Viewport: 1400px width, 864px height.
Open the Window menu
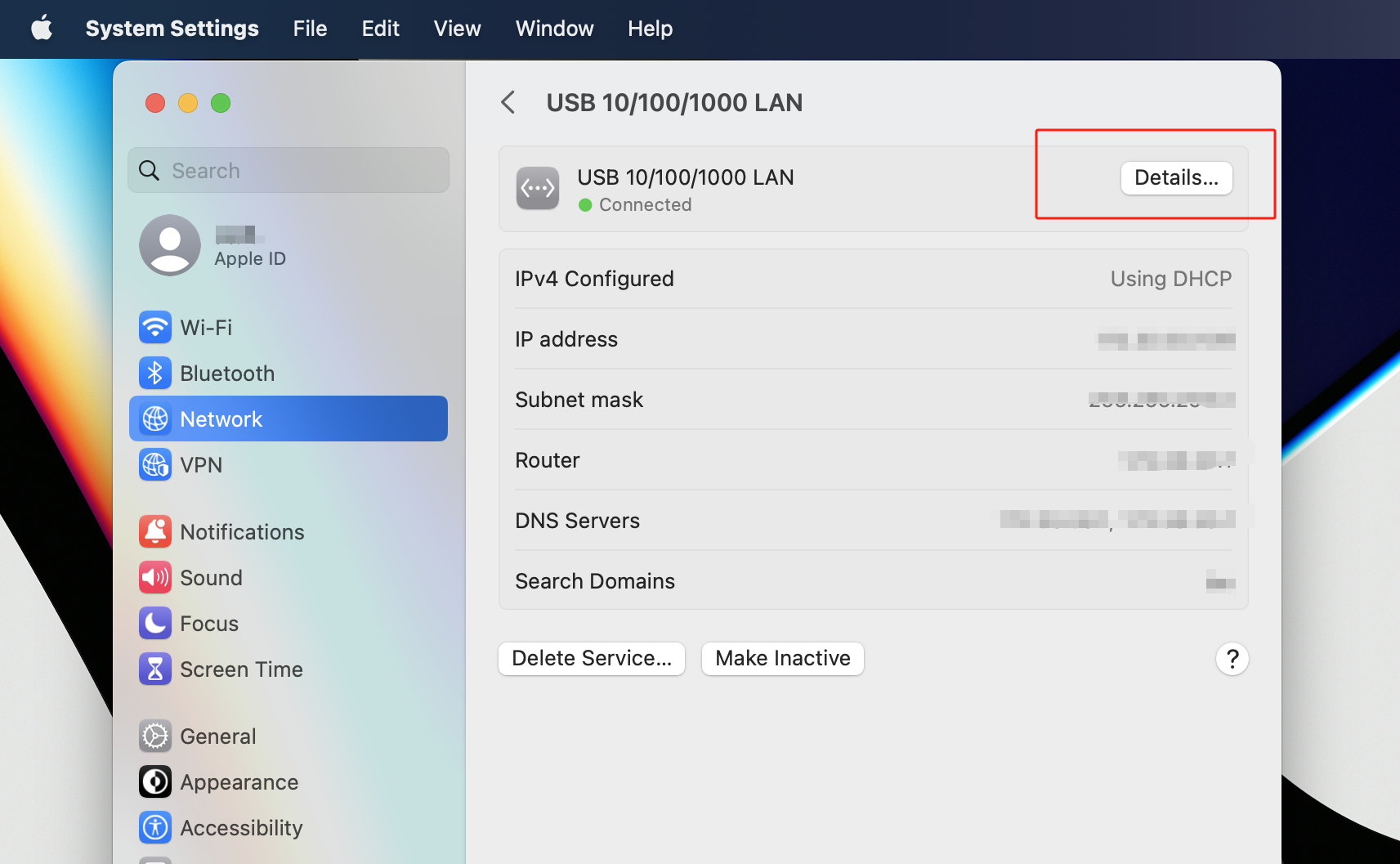click(x=555, y=29)
